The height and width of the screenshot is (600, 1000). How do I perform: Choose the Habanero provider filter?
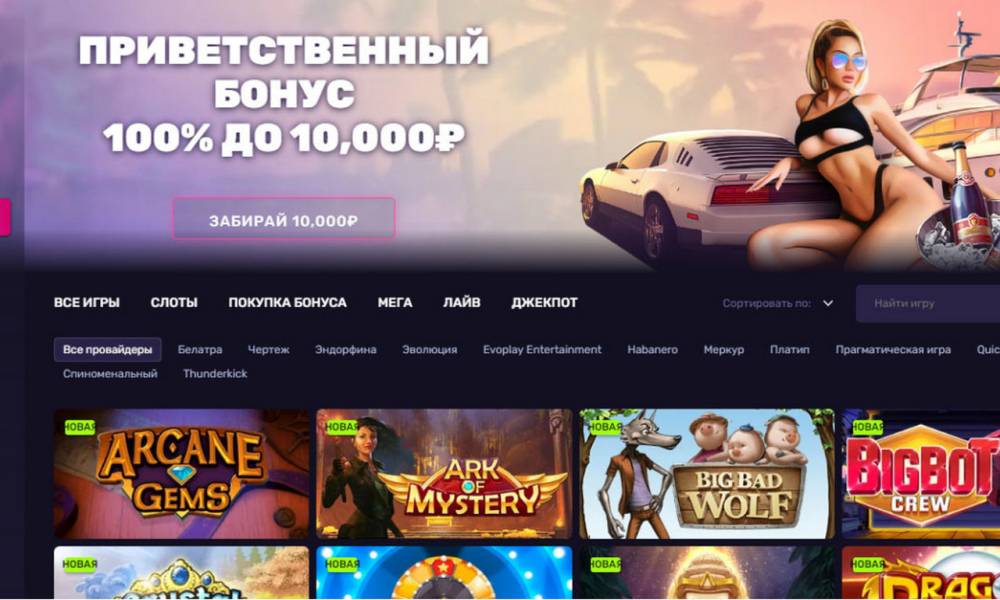(652, 349)
